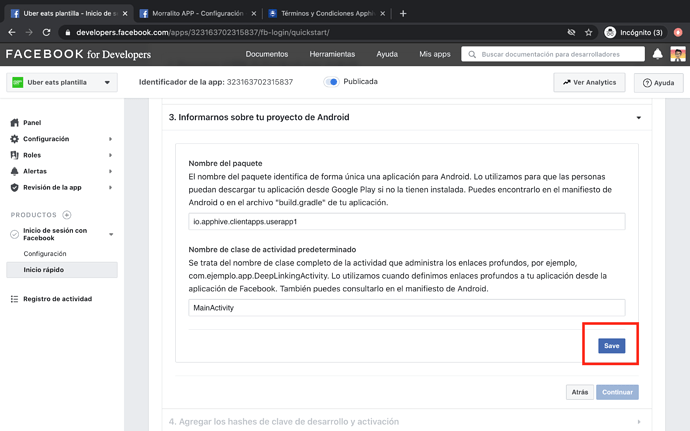Image resolution: width=690 pixels, height=431 pixels.
Task: Click the Nombre del paquete input field
Action: (x=407, y=221)
